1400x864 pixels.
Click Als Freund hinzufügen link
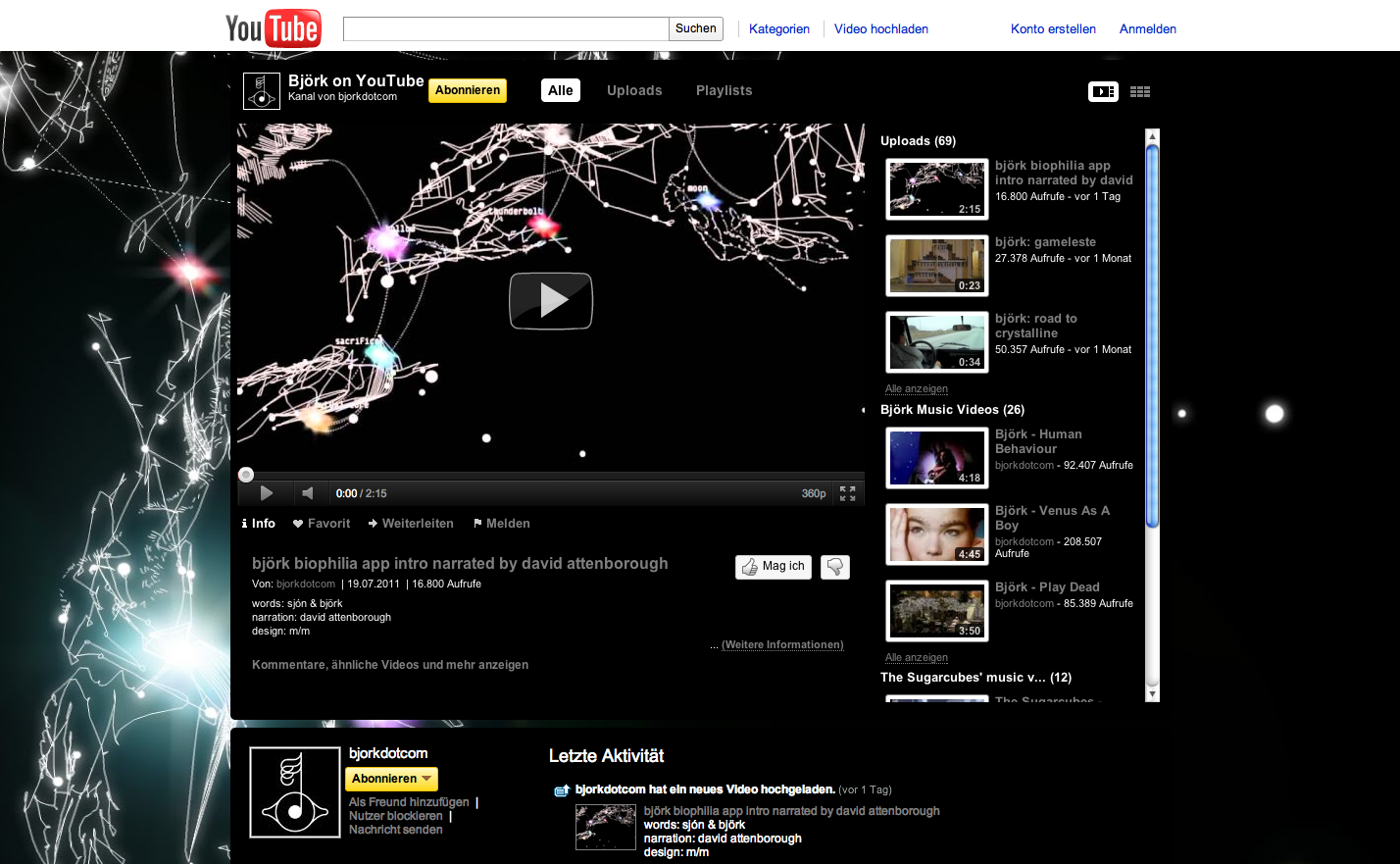(x=409, y=802)
